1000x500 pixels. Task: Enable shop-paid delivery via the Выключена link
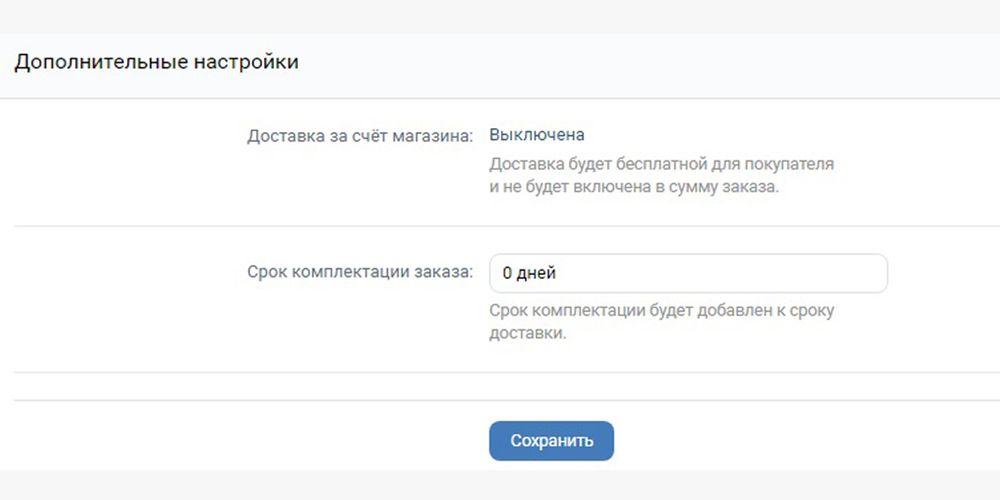coord(537,135)
